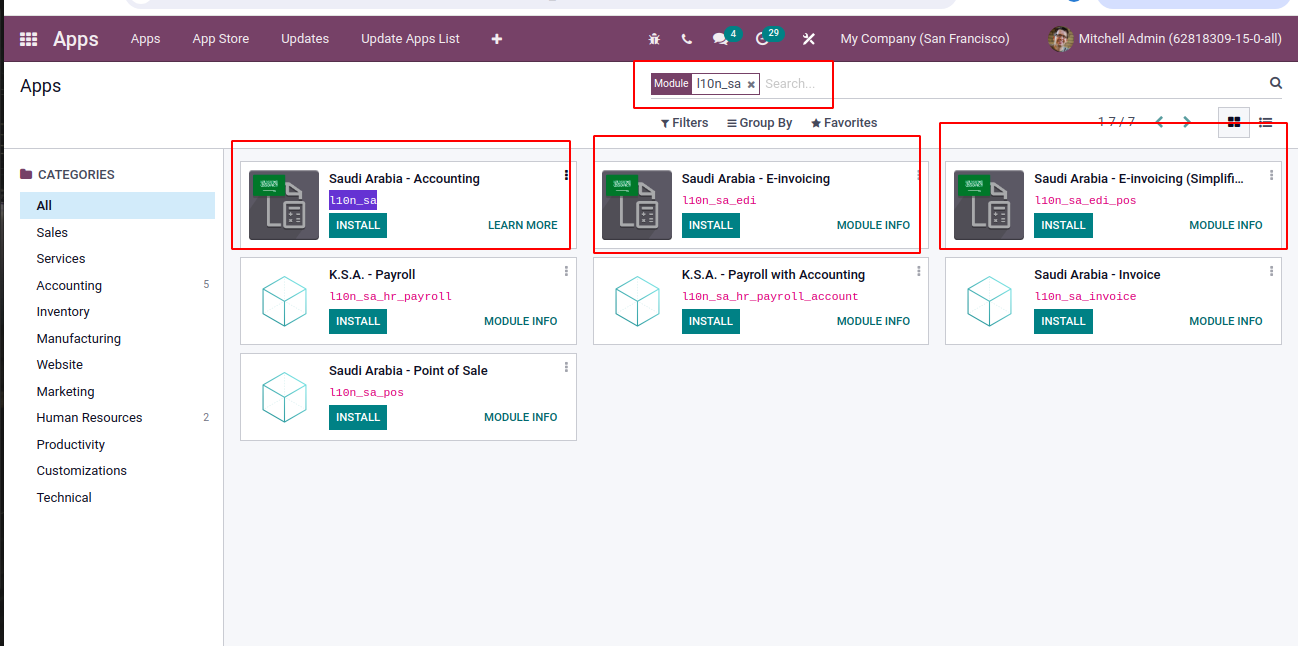Select the Services category
This screenshot has height=646, width=1298.
[x=118, y=258]
